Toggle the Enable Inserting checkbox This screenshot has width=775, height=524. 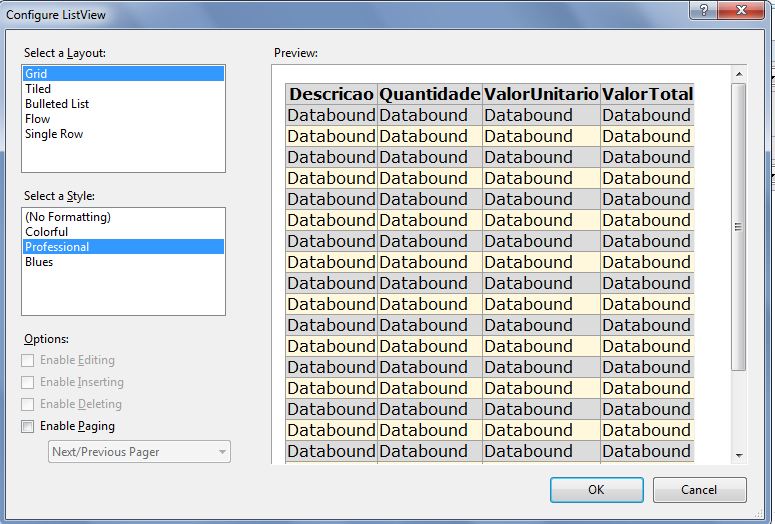click(x=28, y=383)
